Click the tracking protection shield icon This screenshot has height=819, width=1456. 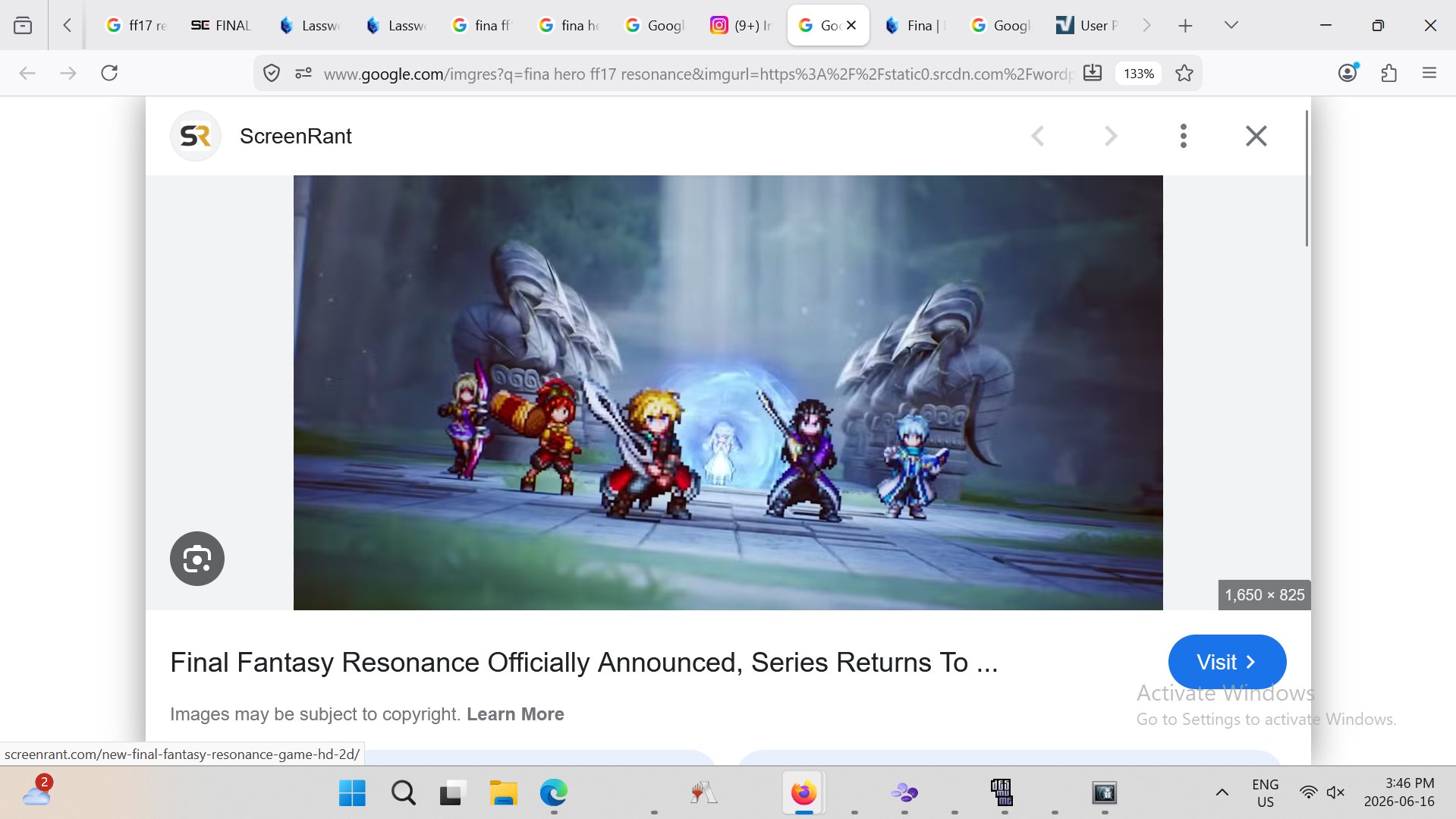click(271, 73)
